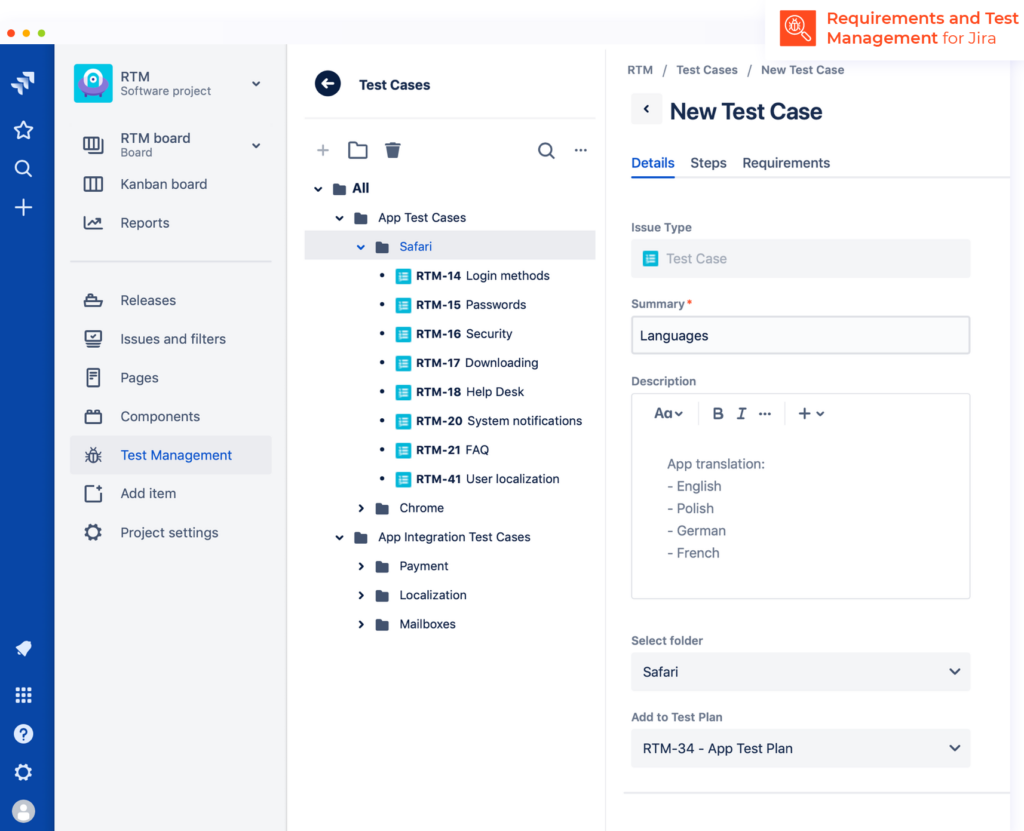
Task: Click the back arrow beside Test Cases heading
Action: click(x=328, y=84)
